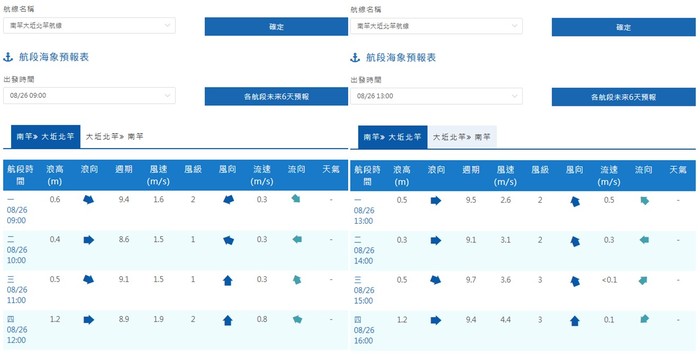The image size is (700, 364).
Task: Click period value 9.7 in 15:00 row
Action: pos(471,280)
